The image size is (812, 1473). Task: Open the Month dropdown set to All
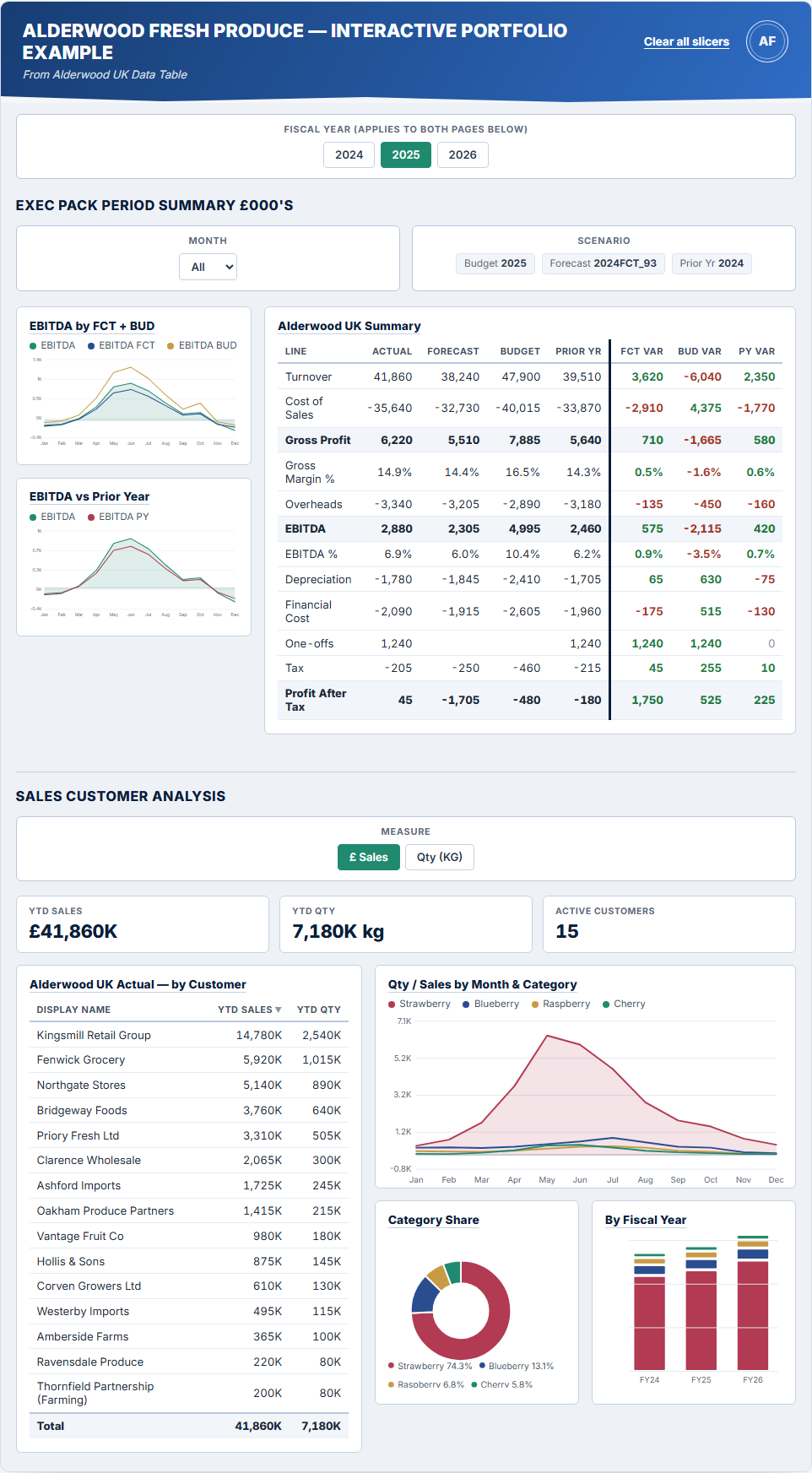pyautogui.click(x=208, y=267)
